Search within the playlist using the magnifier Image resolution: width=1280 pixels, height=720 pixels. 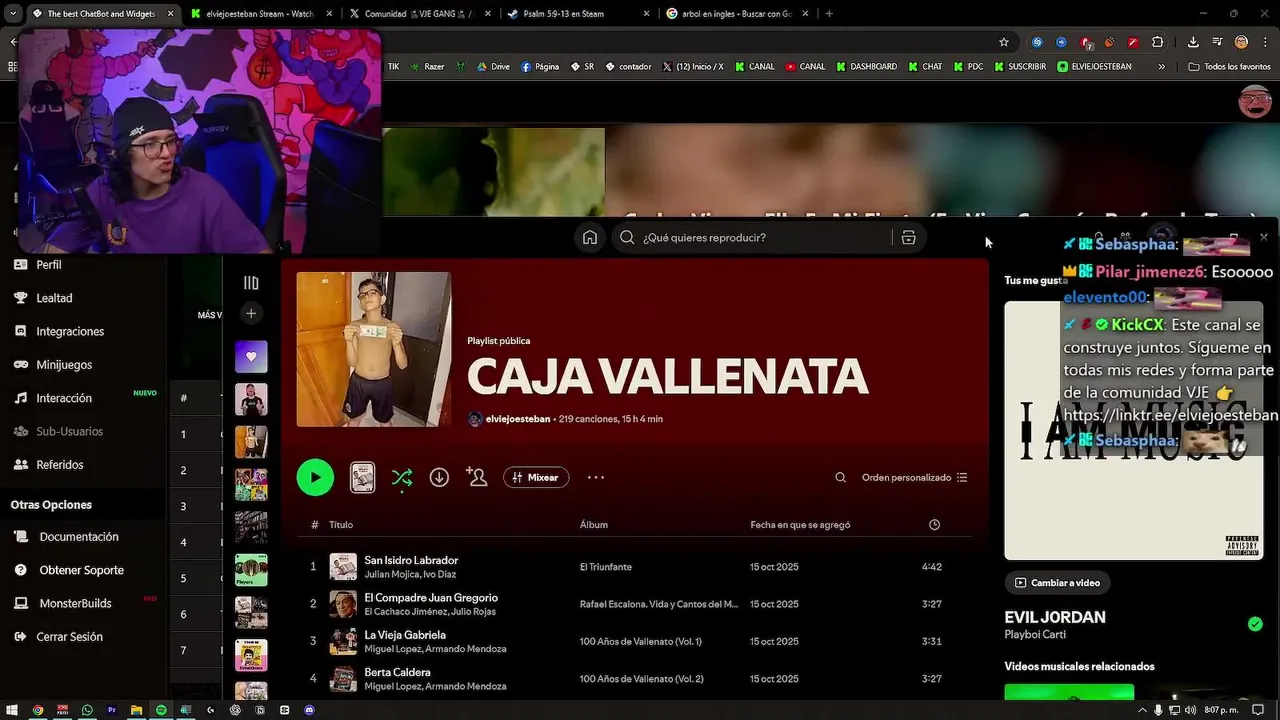click(x=840, y=477)
